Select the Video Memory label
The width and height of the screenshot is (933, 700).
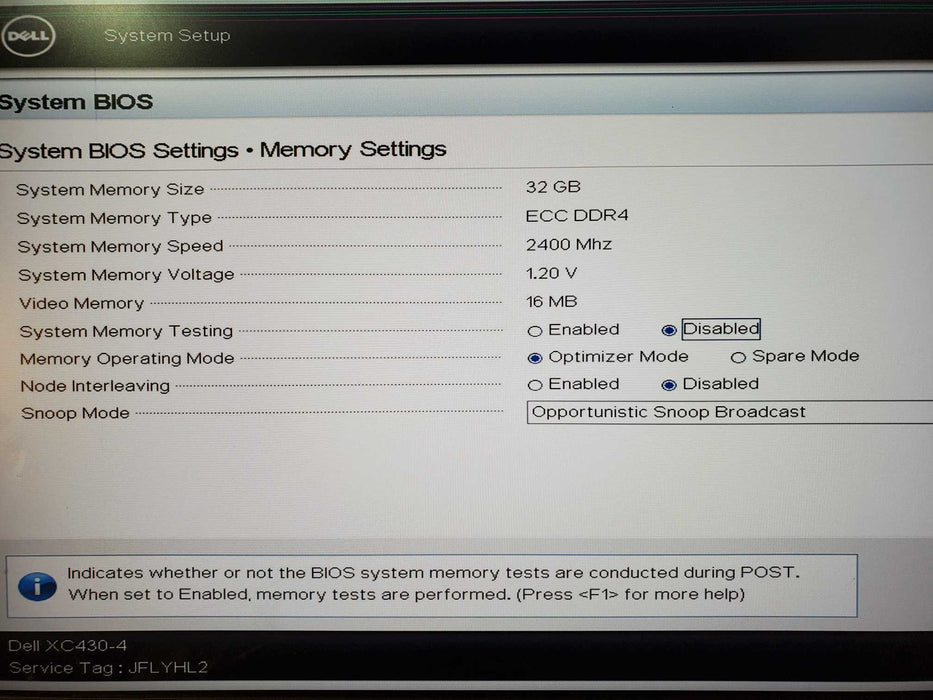(x=82, y=304)
